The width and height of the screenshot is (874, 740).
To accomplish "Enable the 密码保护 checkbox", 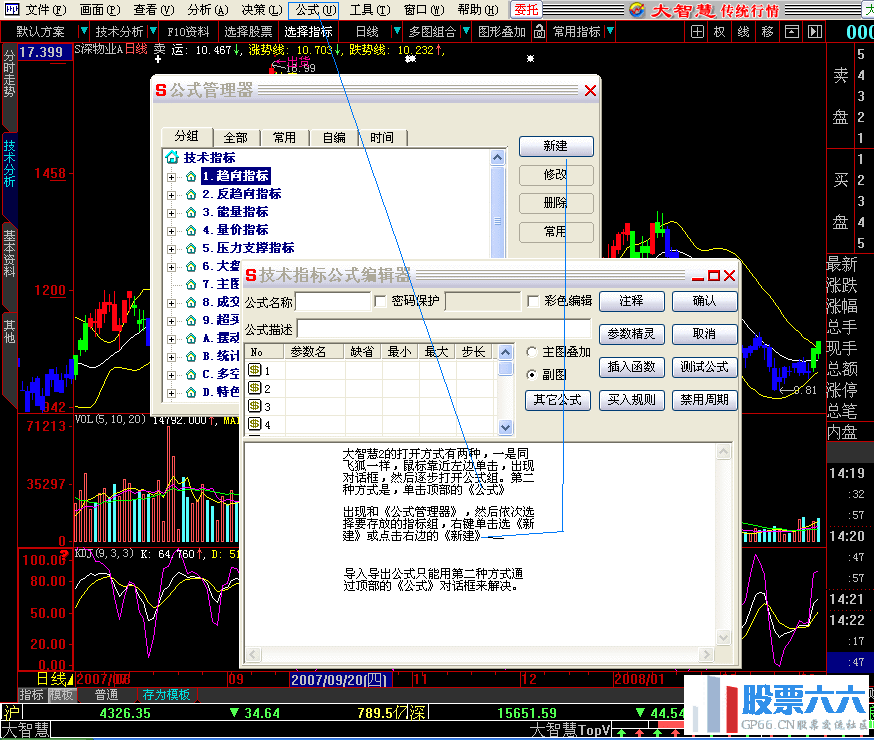I will tap(380, 302).
